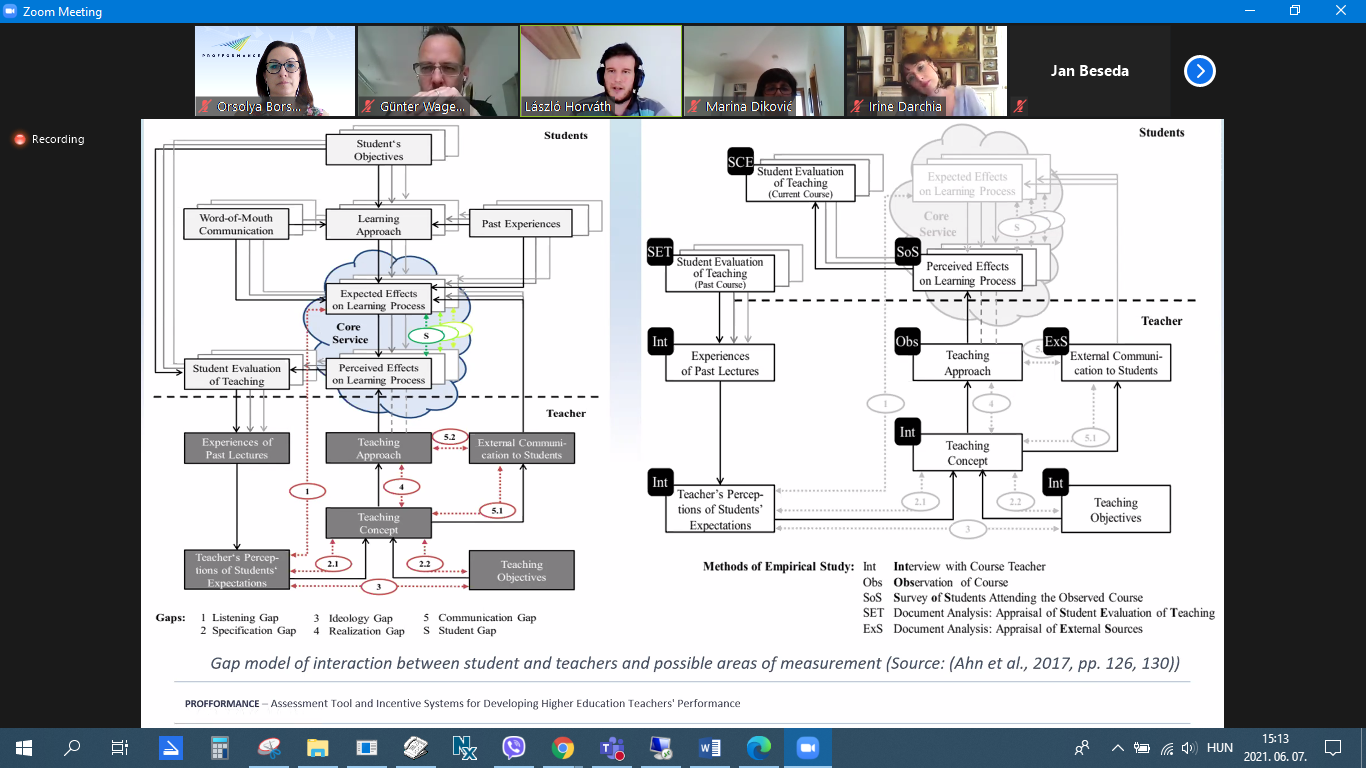The image size is (1366, 768).
Task: Click the speaker volume icon in tray
Action: [1188, 748]
